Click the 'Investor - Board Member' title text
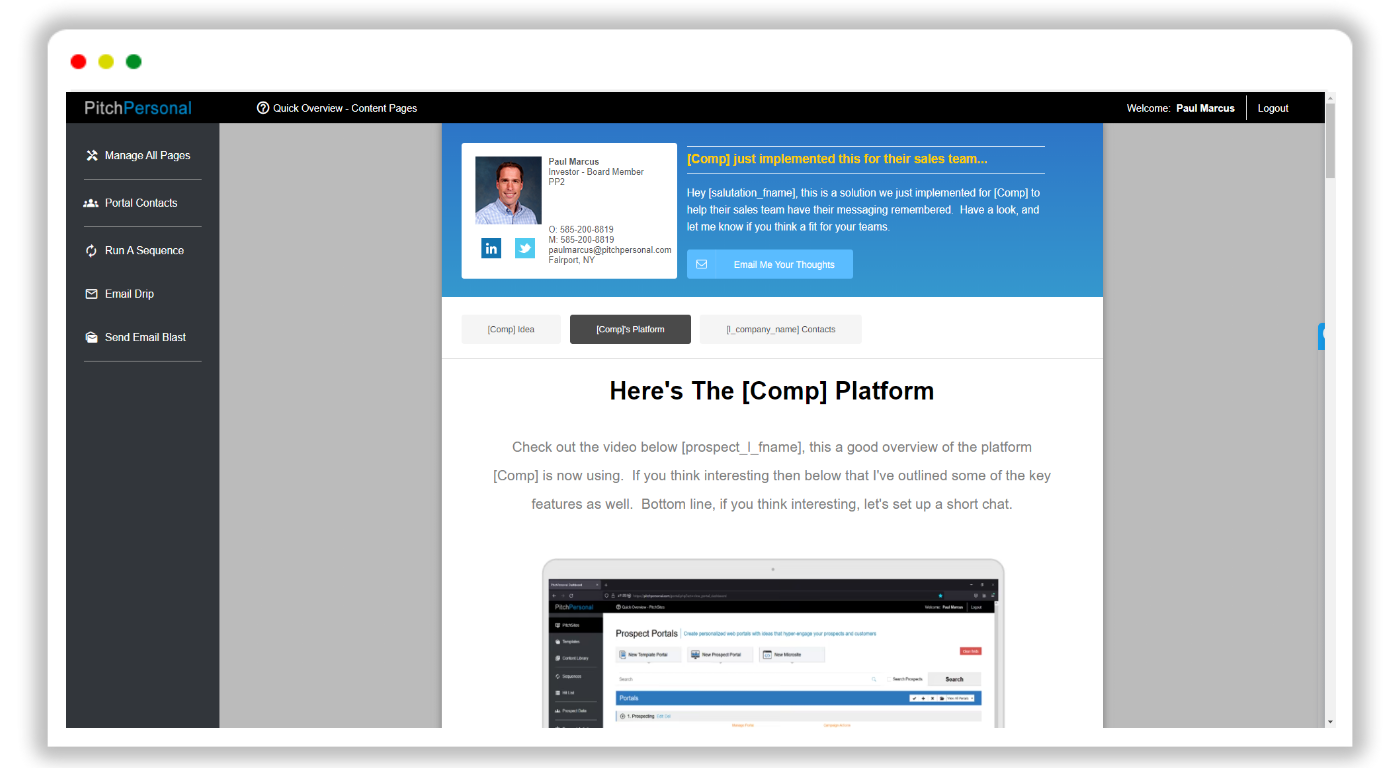Viewport: 1383px width, 768px height. tap(596, 172)
